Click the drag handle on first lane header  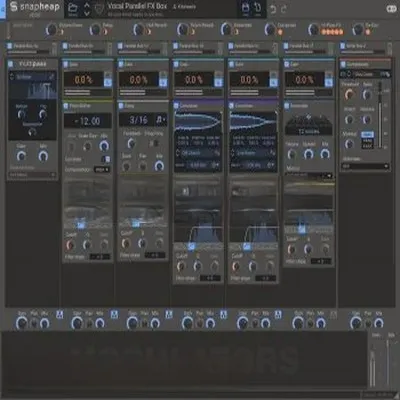(54, 49)
